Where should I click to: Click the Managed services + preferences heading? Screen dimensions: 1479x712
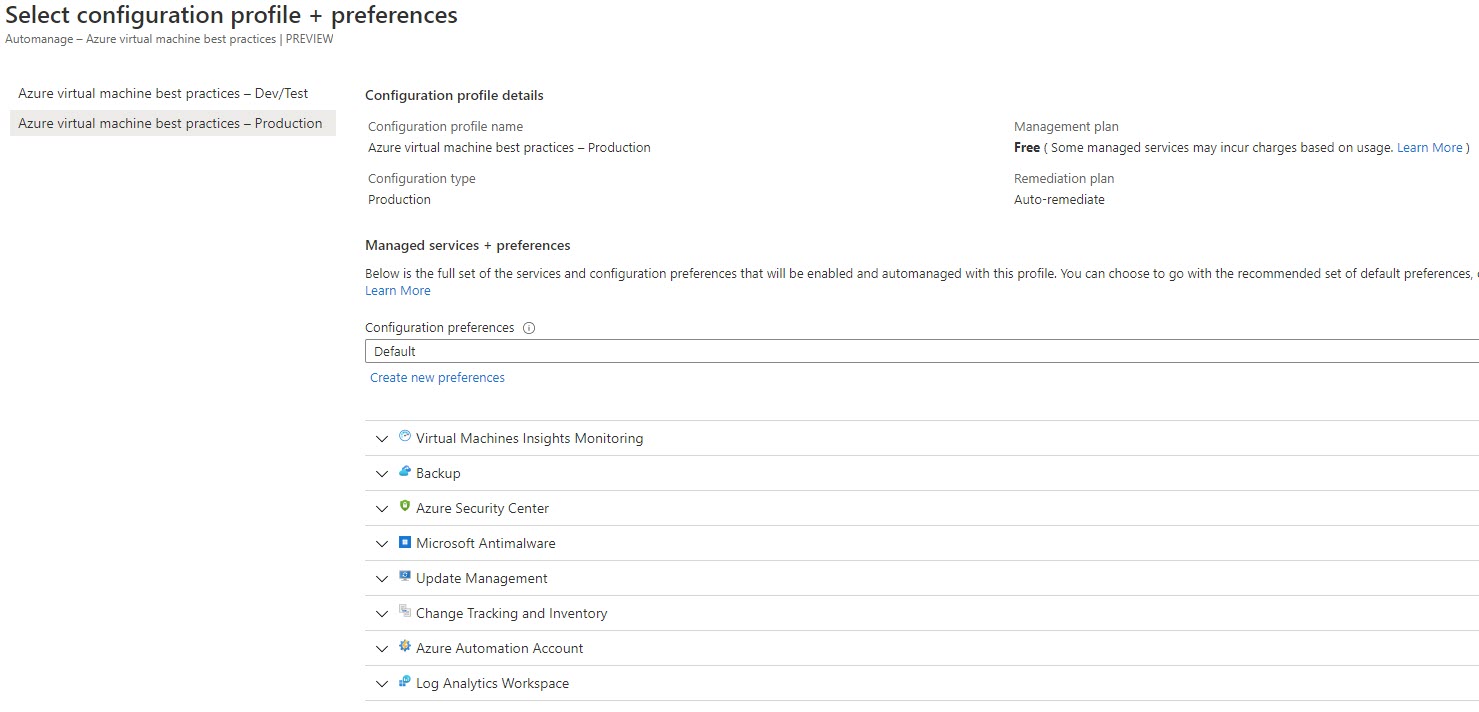click(468, 246)
